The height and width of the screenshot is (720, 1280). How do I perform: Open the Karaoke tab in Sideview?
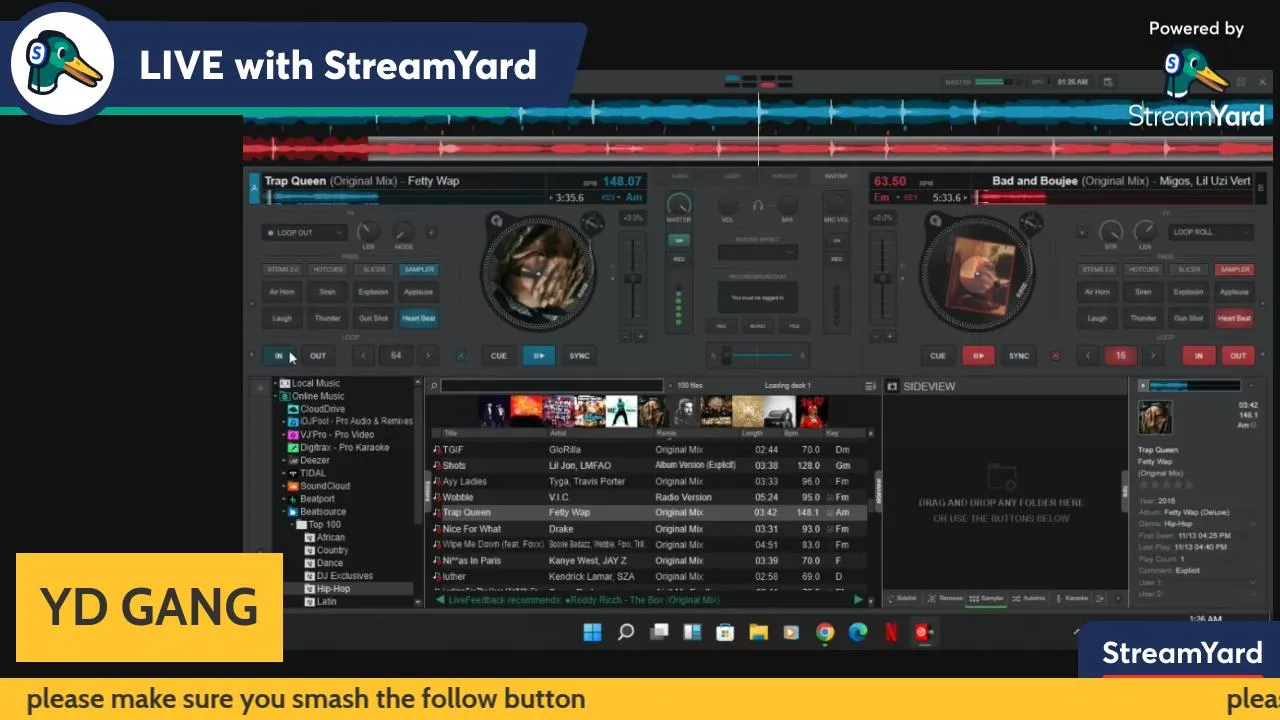[x=1071, y=598]
